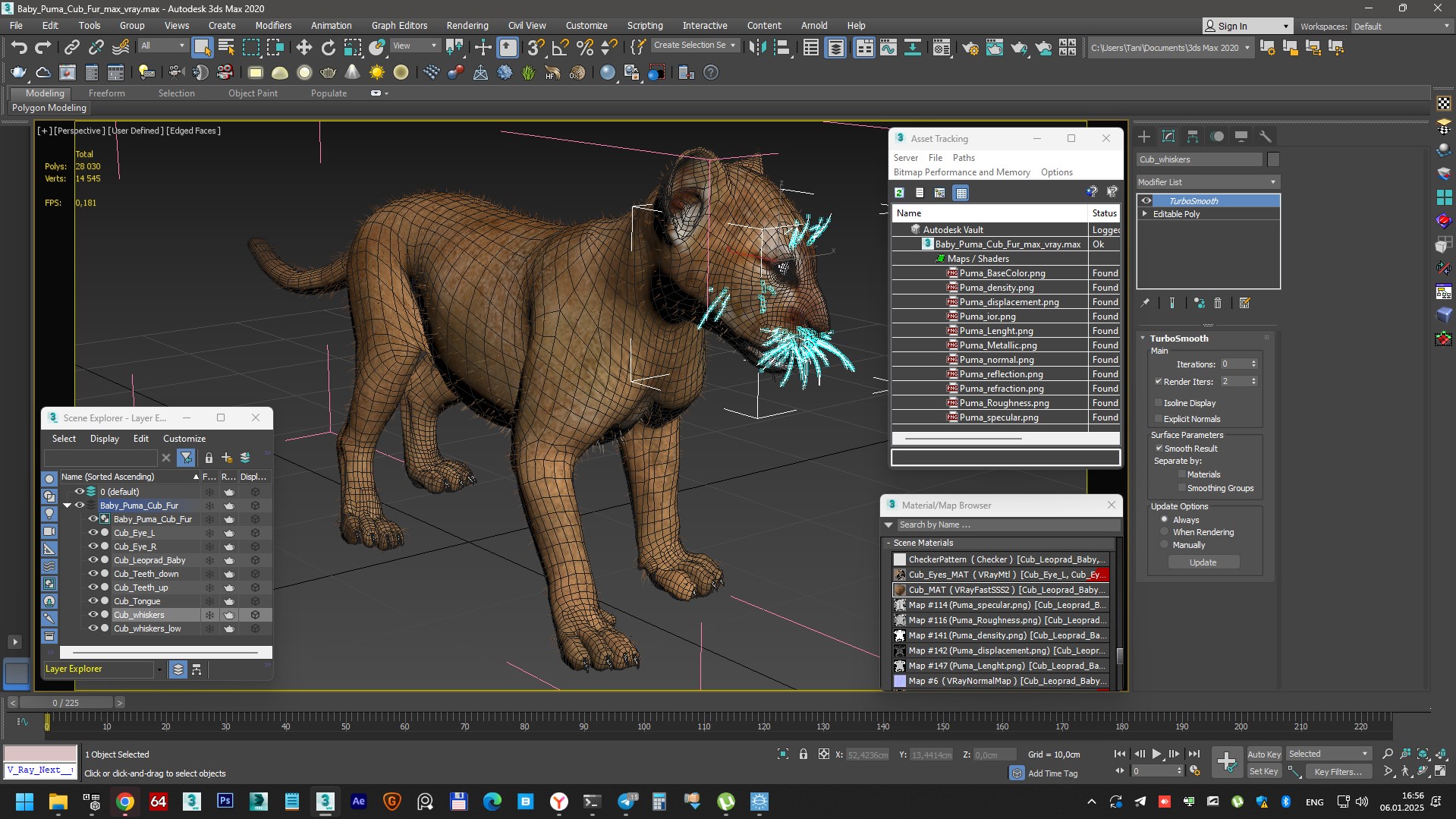Click the Select by Name icon

(x=226, y=48)
